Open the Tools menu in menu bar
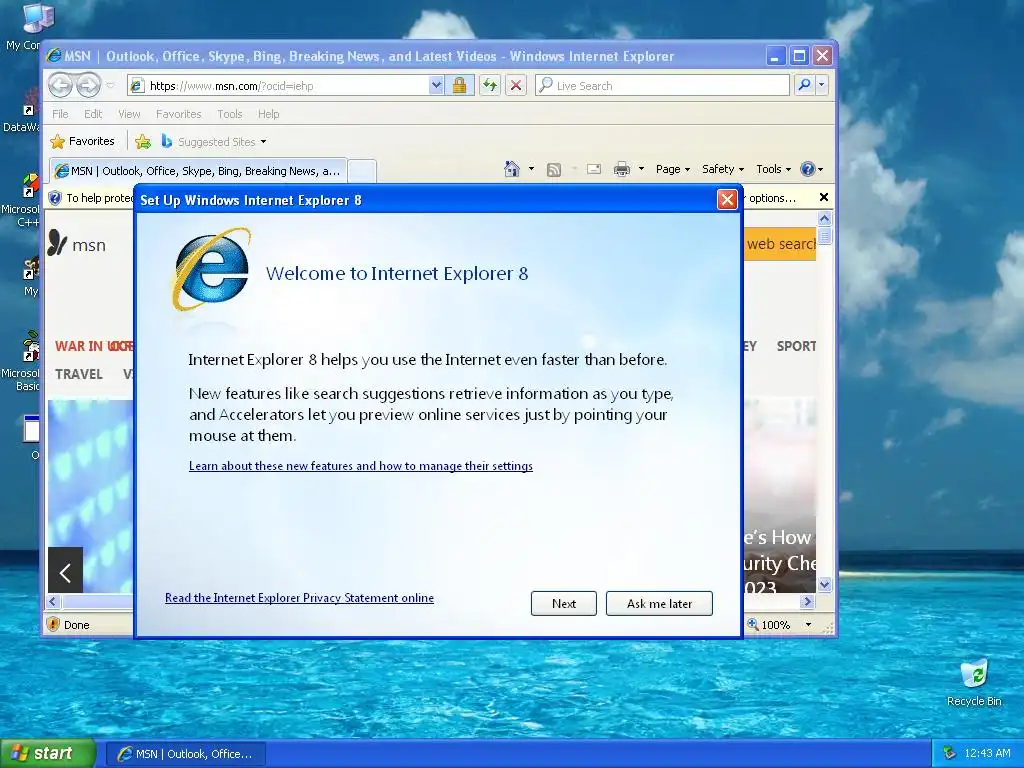This screenshot has width=1024, height=768. tap(230, 114)
